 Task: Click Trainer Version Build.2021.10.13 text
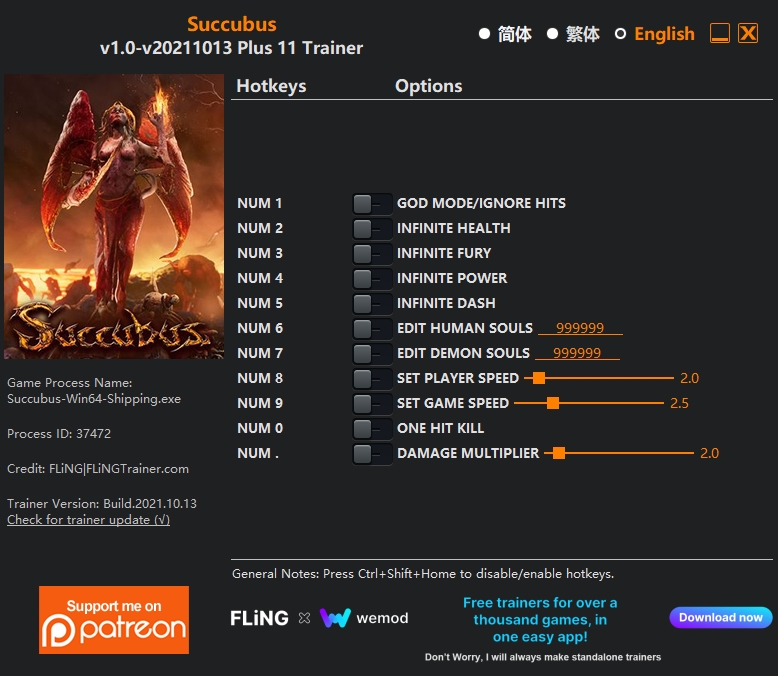(x=102, y=504)
